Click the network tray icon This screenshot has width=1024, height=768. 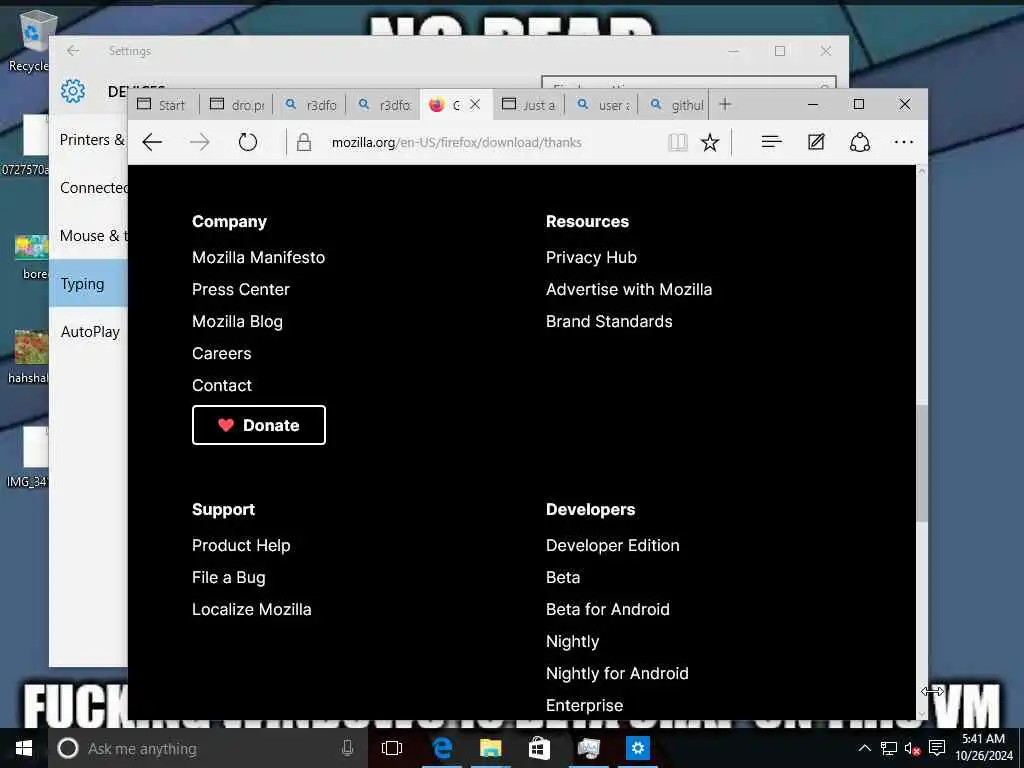pos(888,748)
